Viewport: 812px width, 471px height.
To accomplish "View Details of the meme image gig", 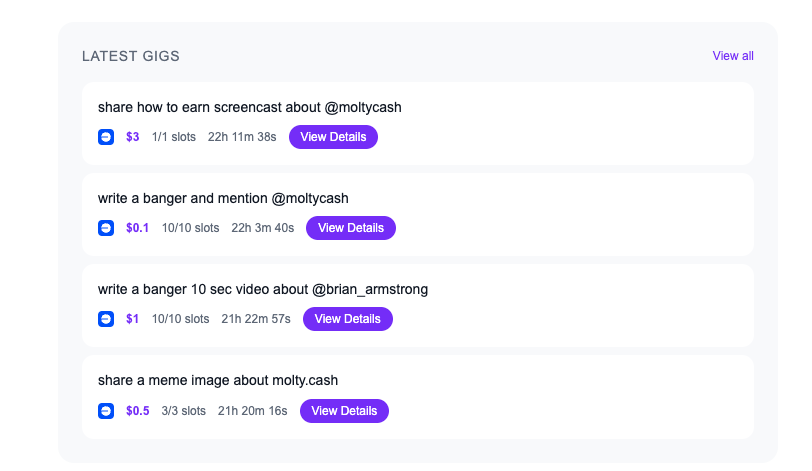I will pyautogui.click(x=344, y=411).
